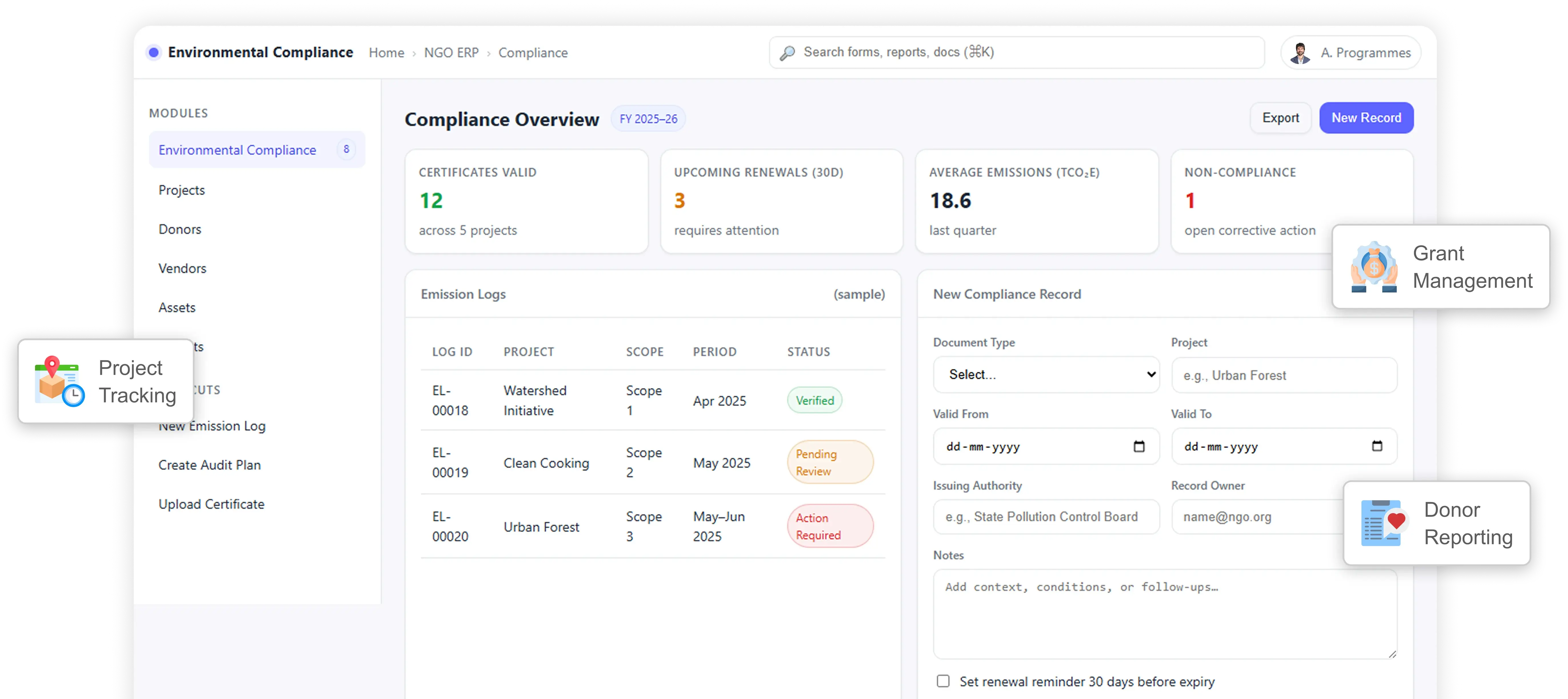
Task: Click the badge count on Environmental Compliance
Action: coord(346,149)
